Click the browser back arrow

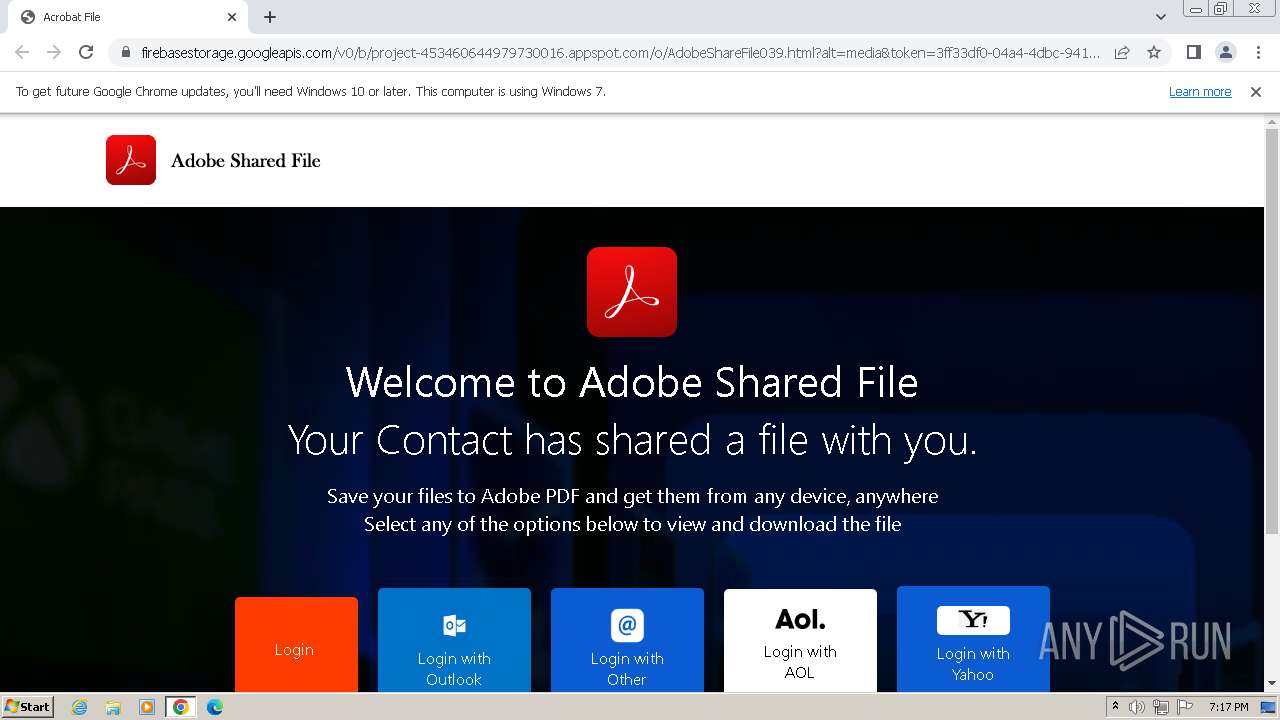click(x=22, y=52)
